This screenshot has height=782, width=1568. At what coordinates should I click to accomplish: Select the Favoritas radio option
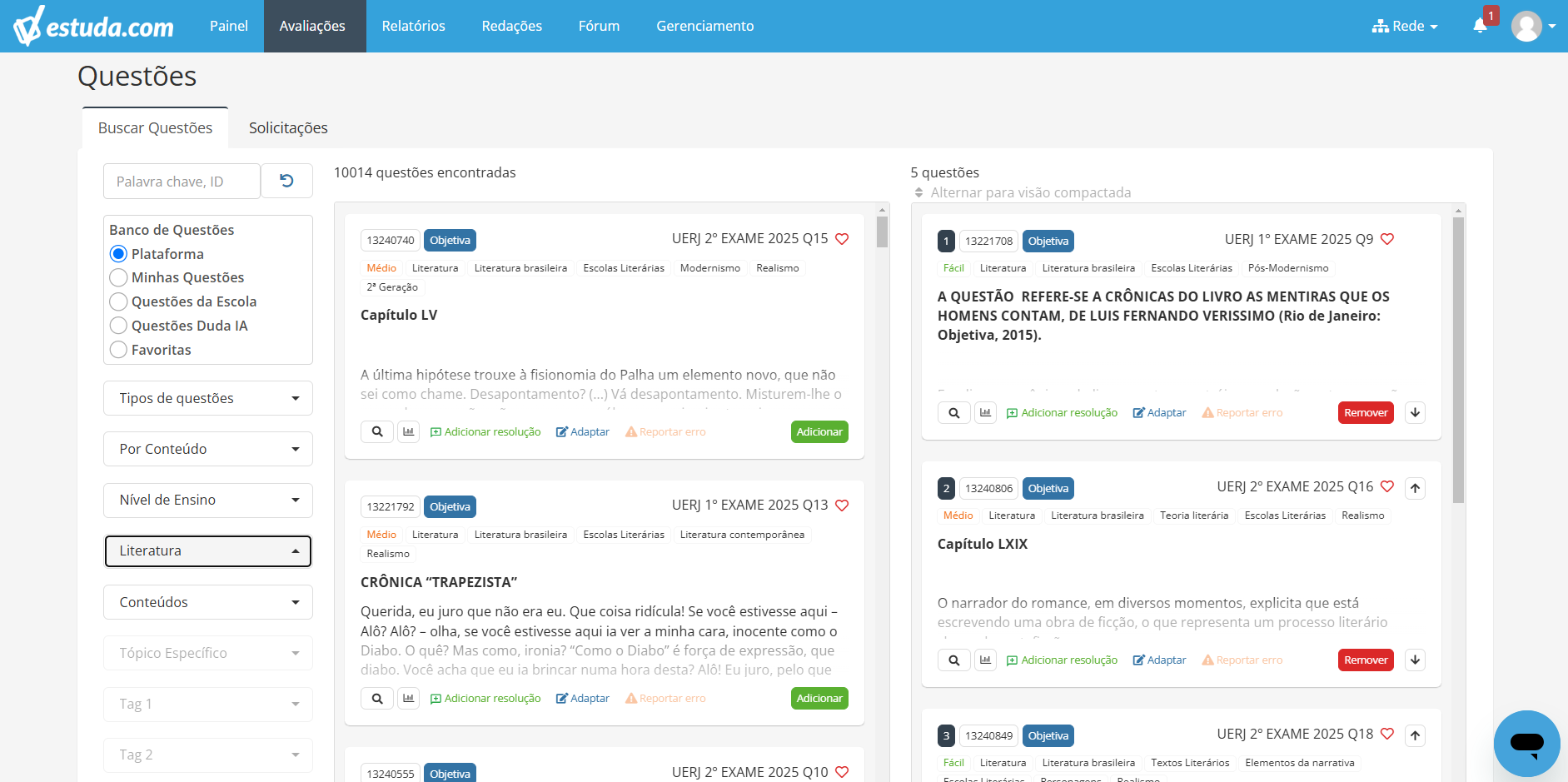coord(118,350)
